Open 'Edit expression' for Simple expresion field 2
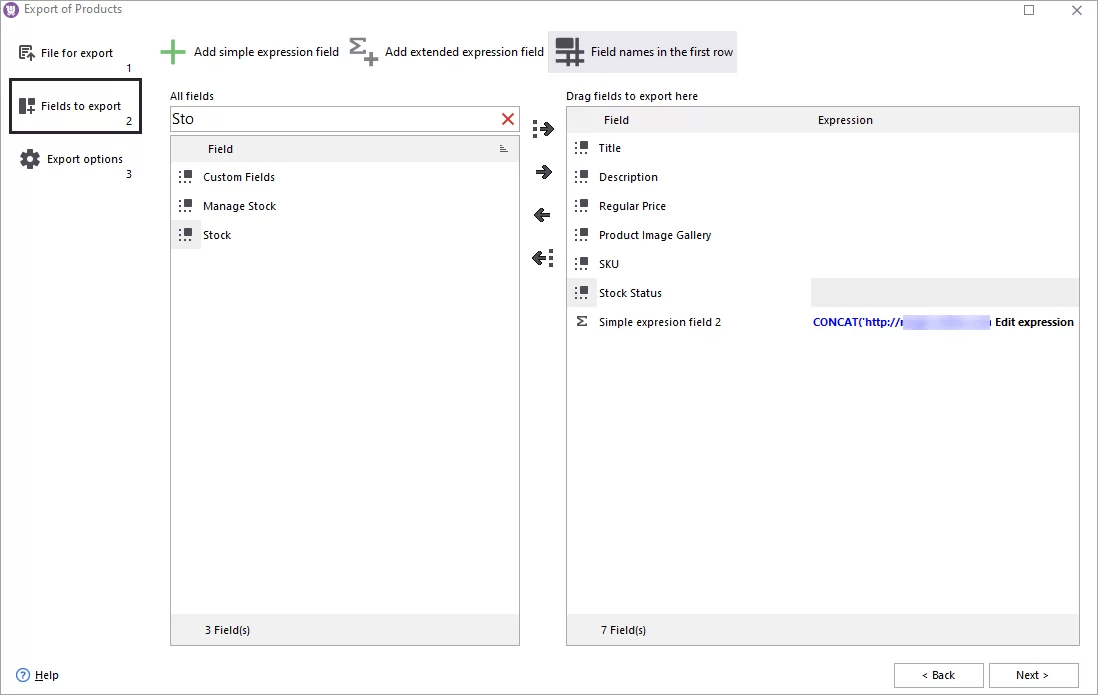 1034,322
